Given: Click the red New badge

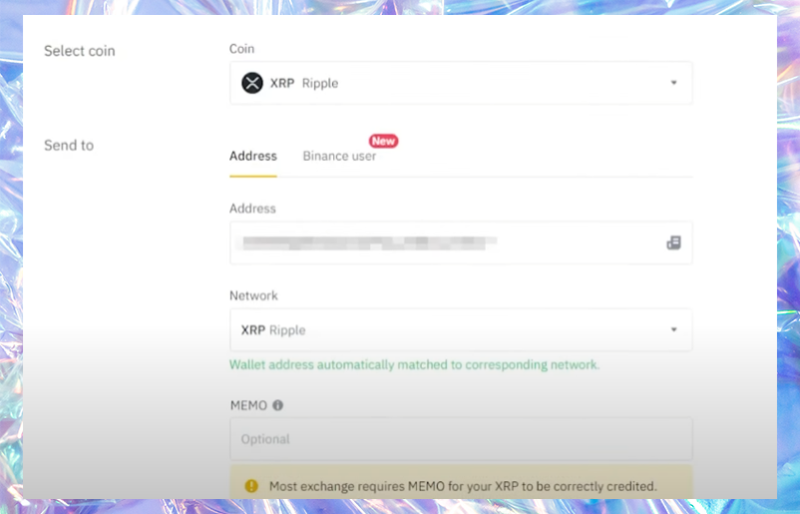Looking at the screenshot, I should click(384, 141).
